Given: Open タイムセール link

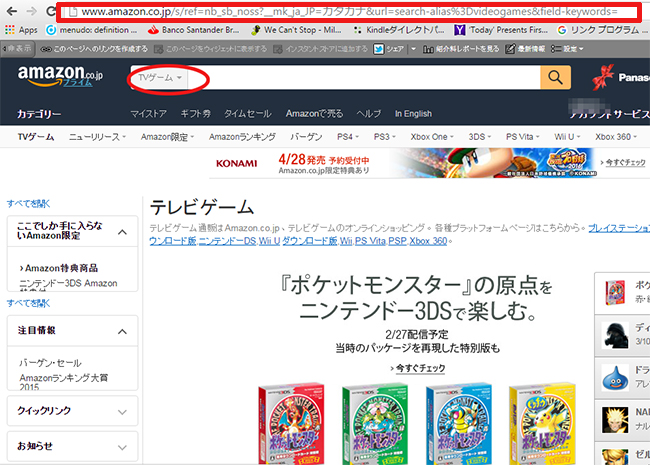Looking at the screenshot, I should coord(248,114).
